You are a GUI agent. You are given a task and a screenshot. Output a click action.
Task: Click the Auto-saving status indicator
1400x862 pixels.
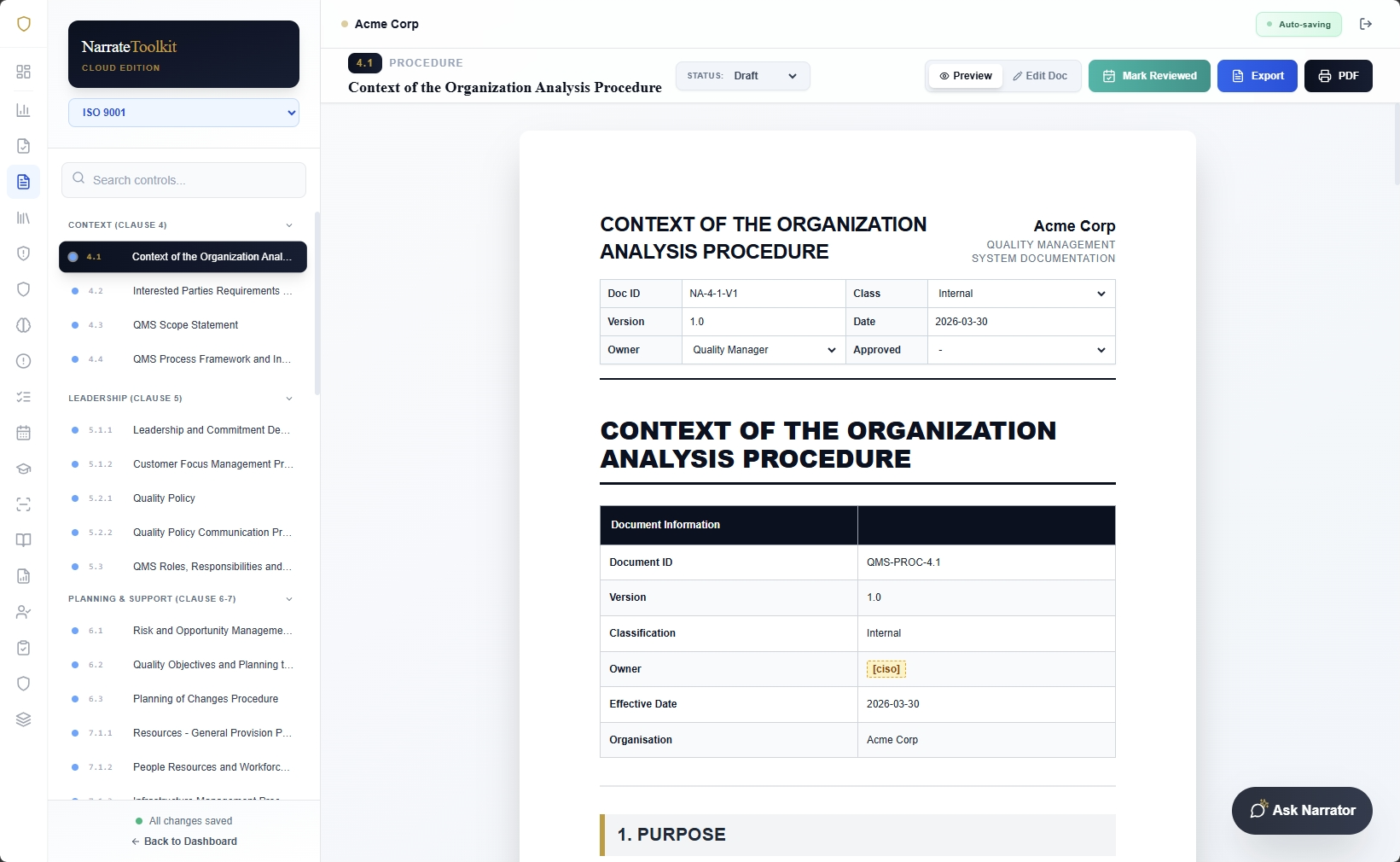[1298, 25]
